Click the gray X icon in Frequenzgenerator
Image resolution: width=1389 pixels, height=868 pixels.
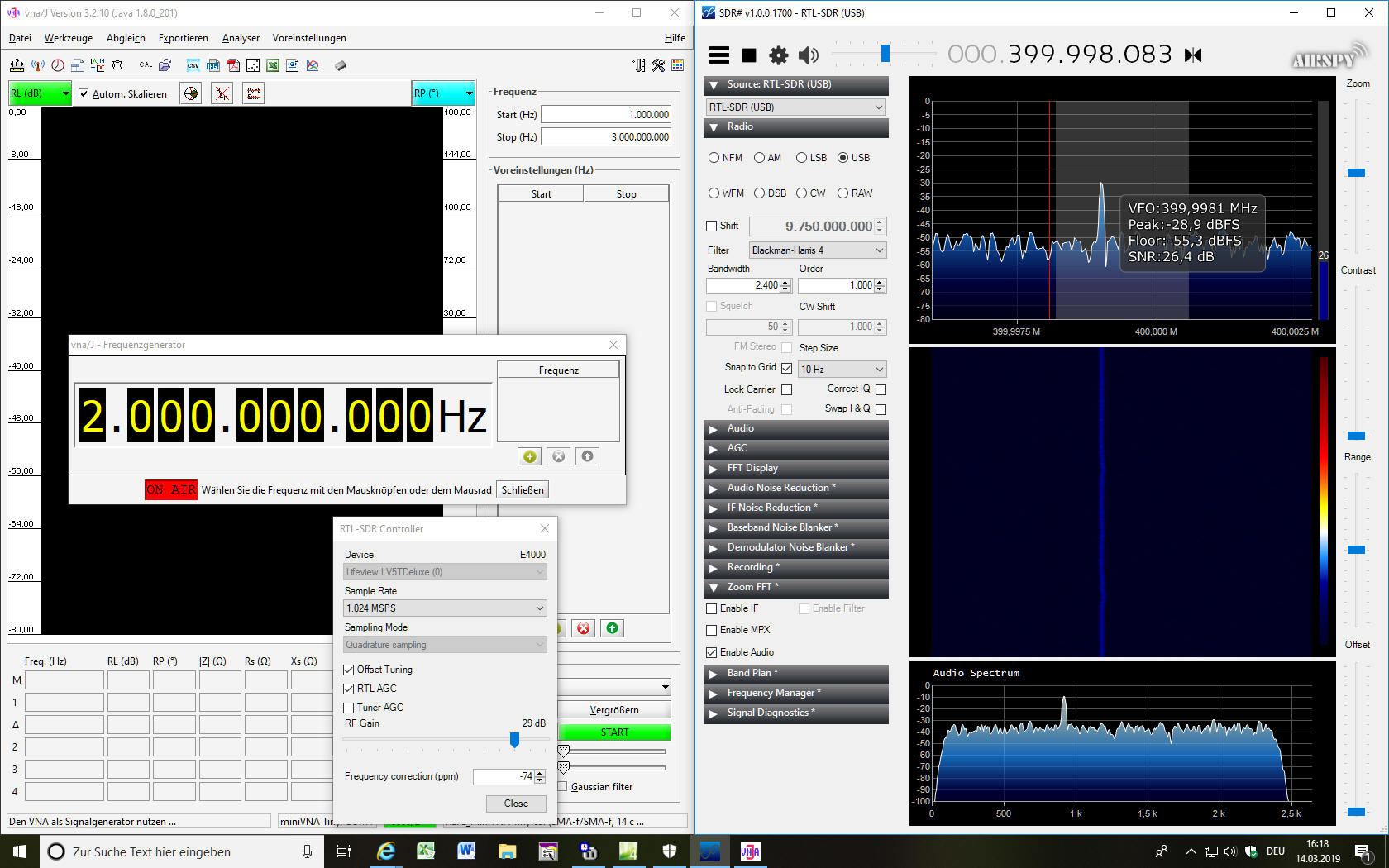click(559, 456)
